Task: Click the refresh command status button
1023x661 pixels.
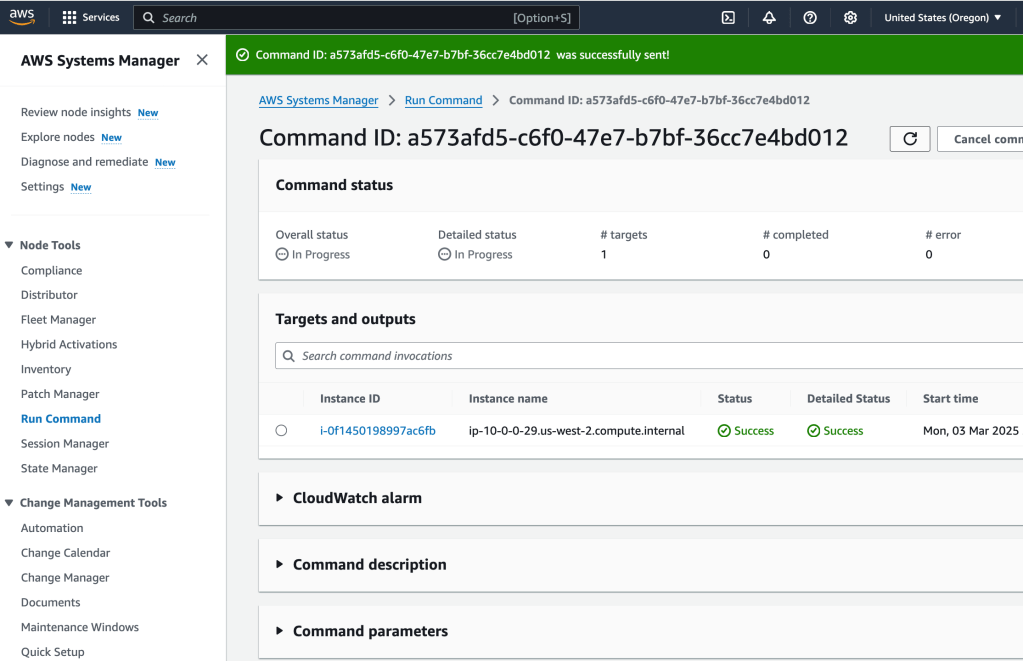Action: [909, 139]
